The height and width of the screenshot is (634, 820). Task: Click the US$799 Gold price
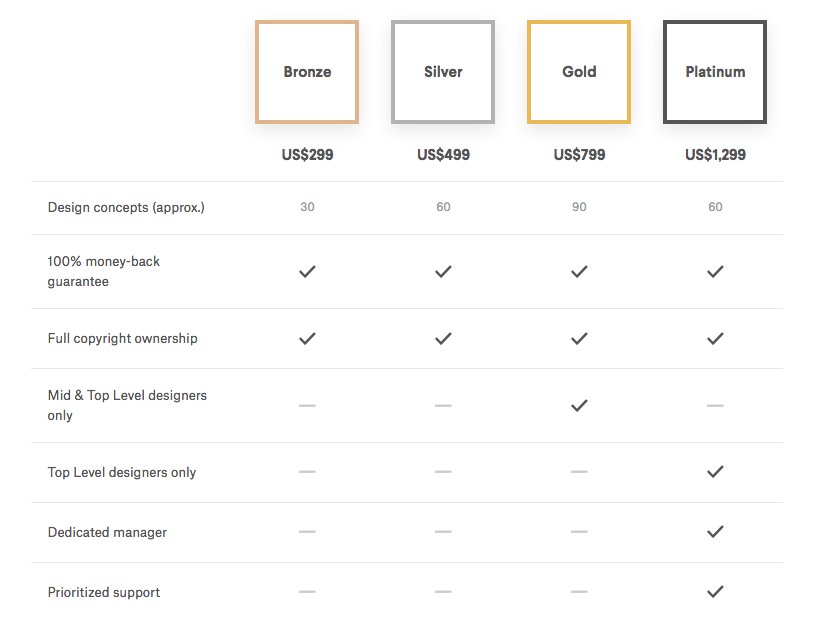click(579, 155)
